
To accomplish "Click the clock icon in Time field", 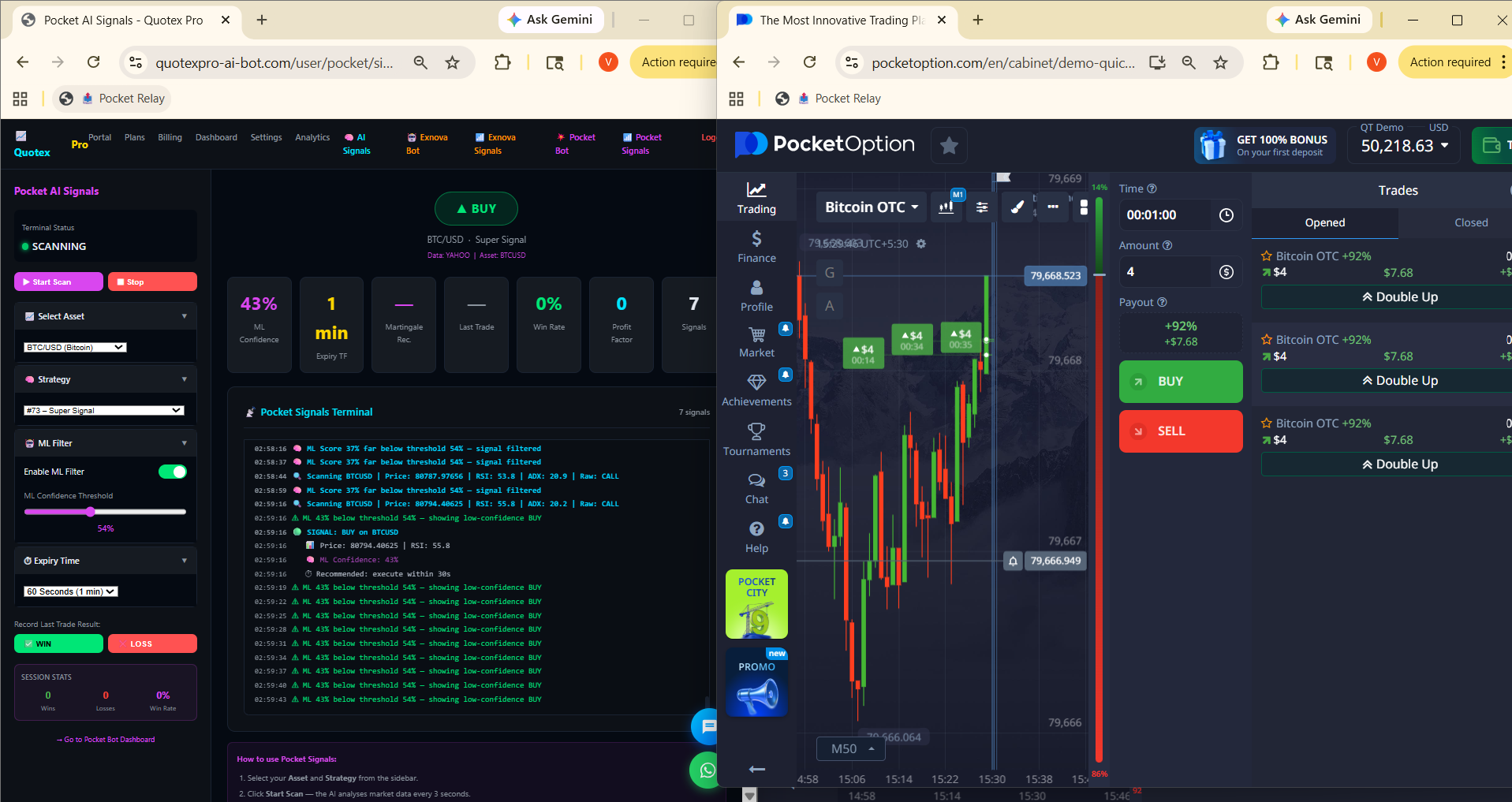I will tap(1226, 215).
